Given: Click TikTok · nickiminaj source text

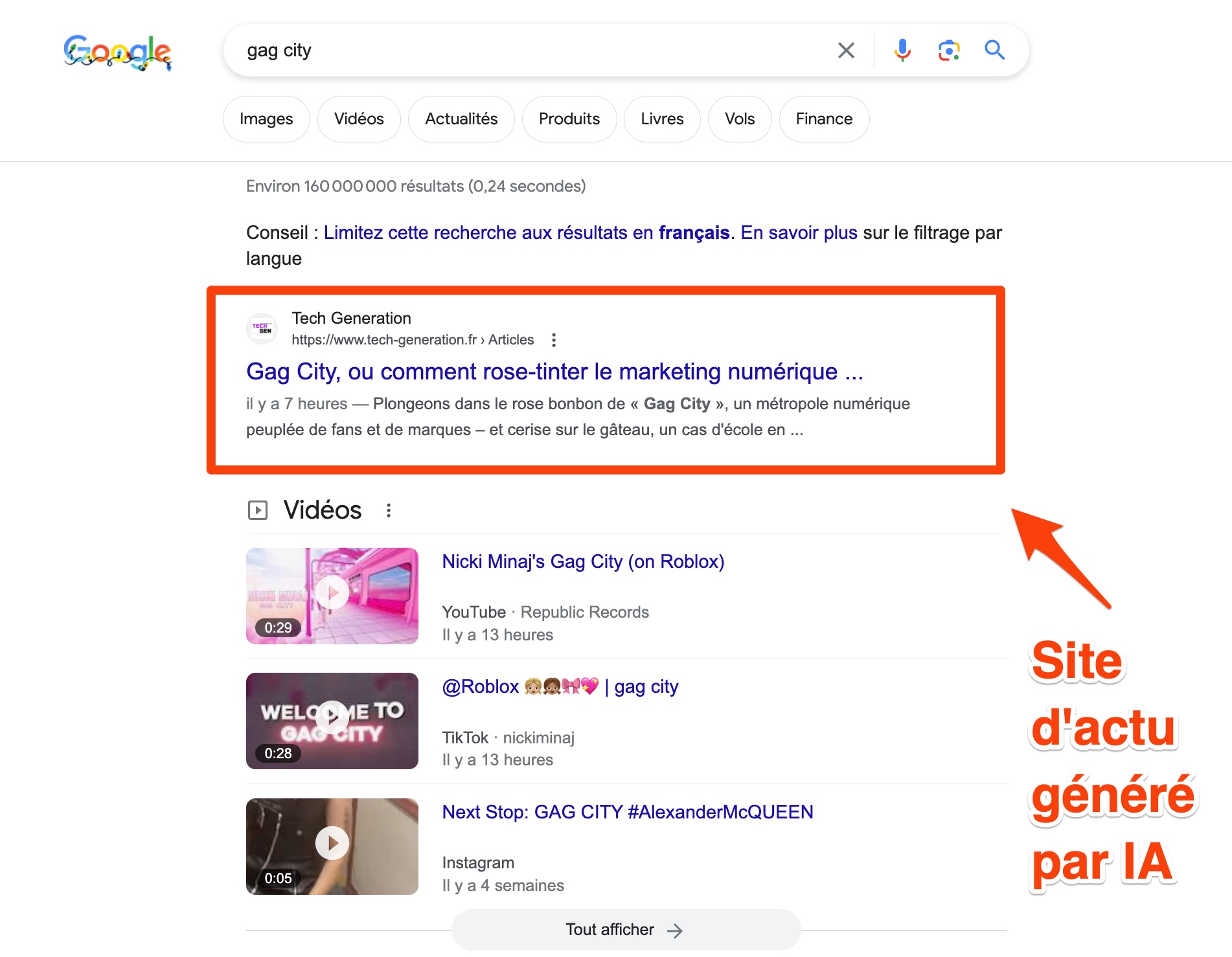Looking at the screenshot, I should coord(508,737).
